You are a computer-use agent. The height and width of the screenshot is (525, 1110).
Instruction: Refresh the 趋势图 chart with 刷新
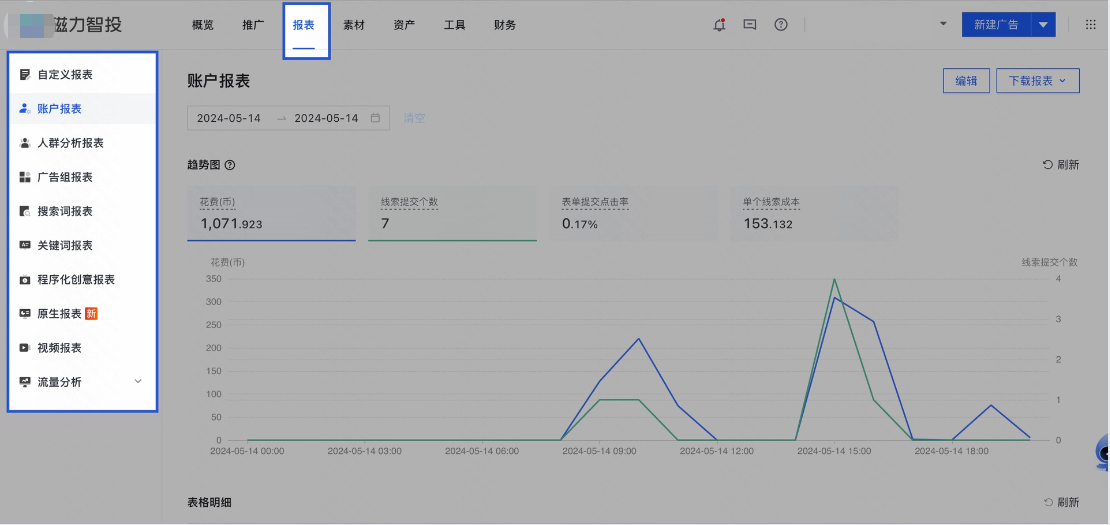(1061, 165)
